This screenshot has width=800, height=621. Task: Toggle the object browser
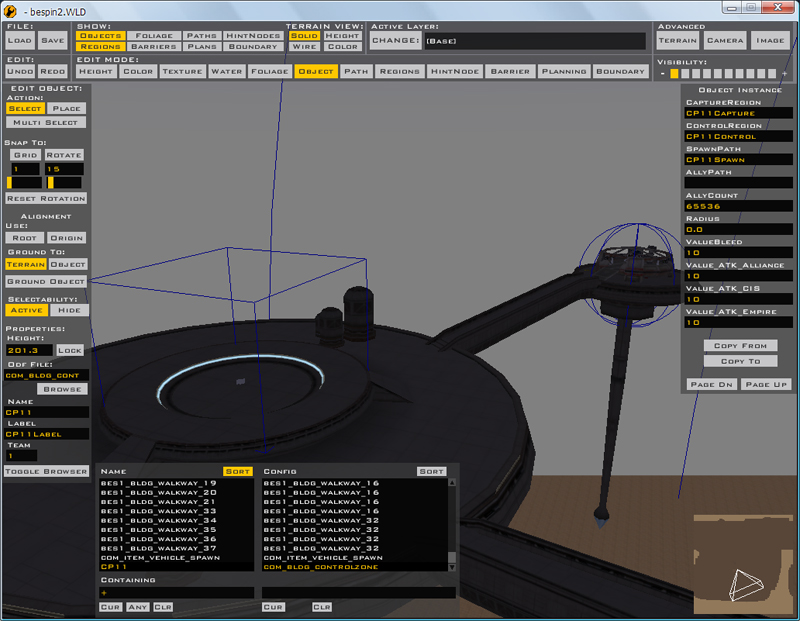tap(46, 471)
